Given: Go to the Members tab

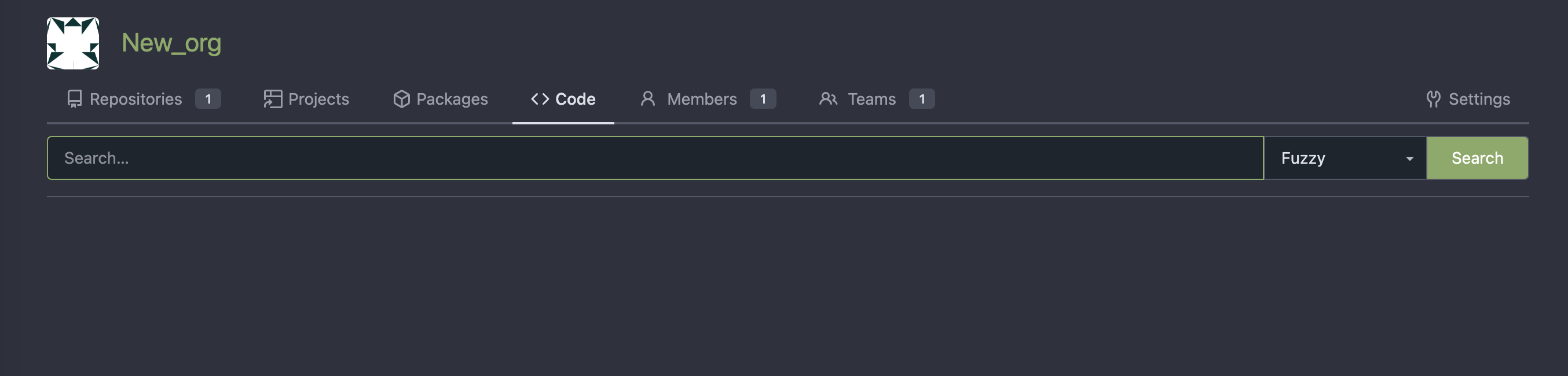Looking at the screenshot, I should pos(708,99).
